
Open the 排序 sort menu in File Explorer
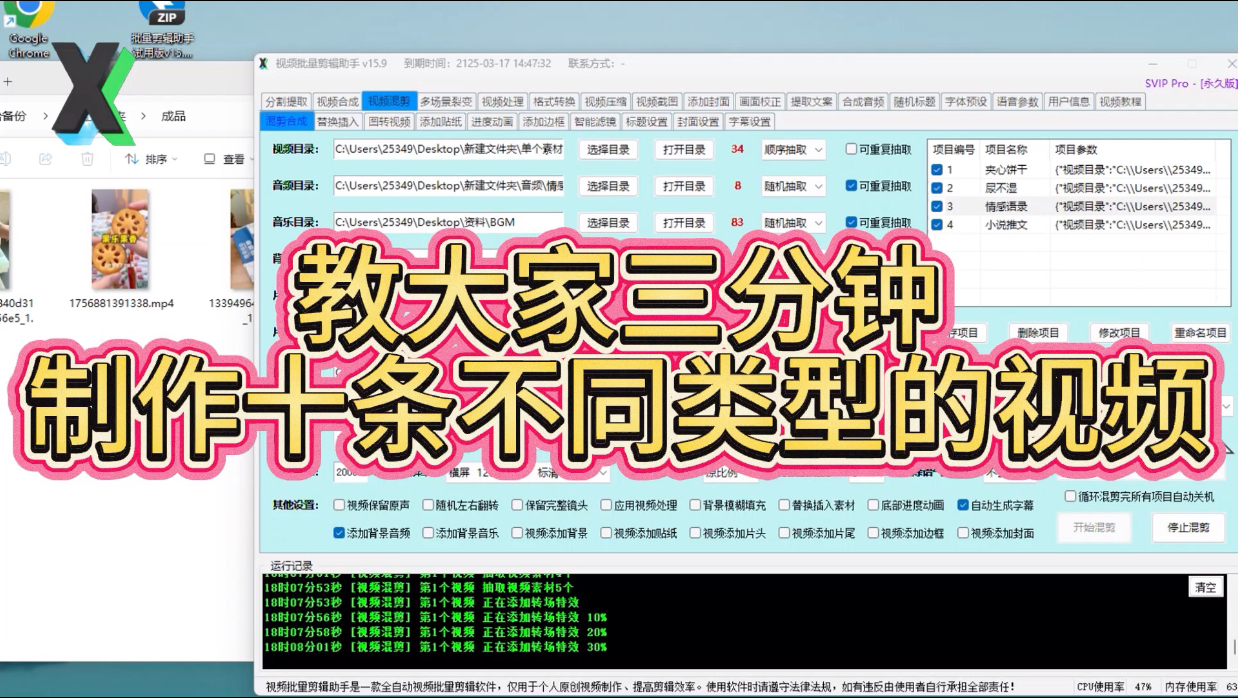point(151,159)
